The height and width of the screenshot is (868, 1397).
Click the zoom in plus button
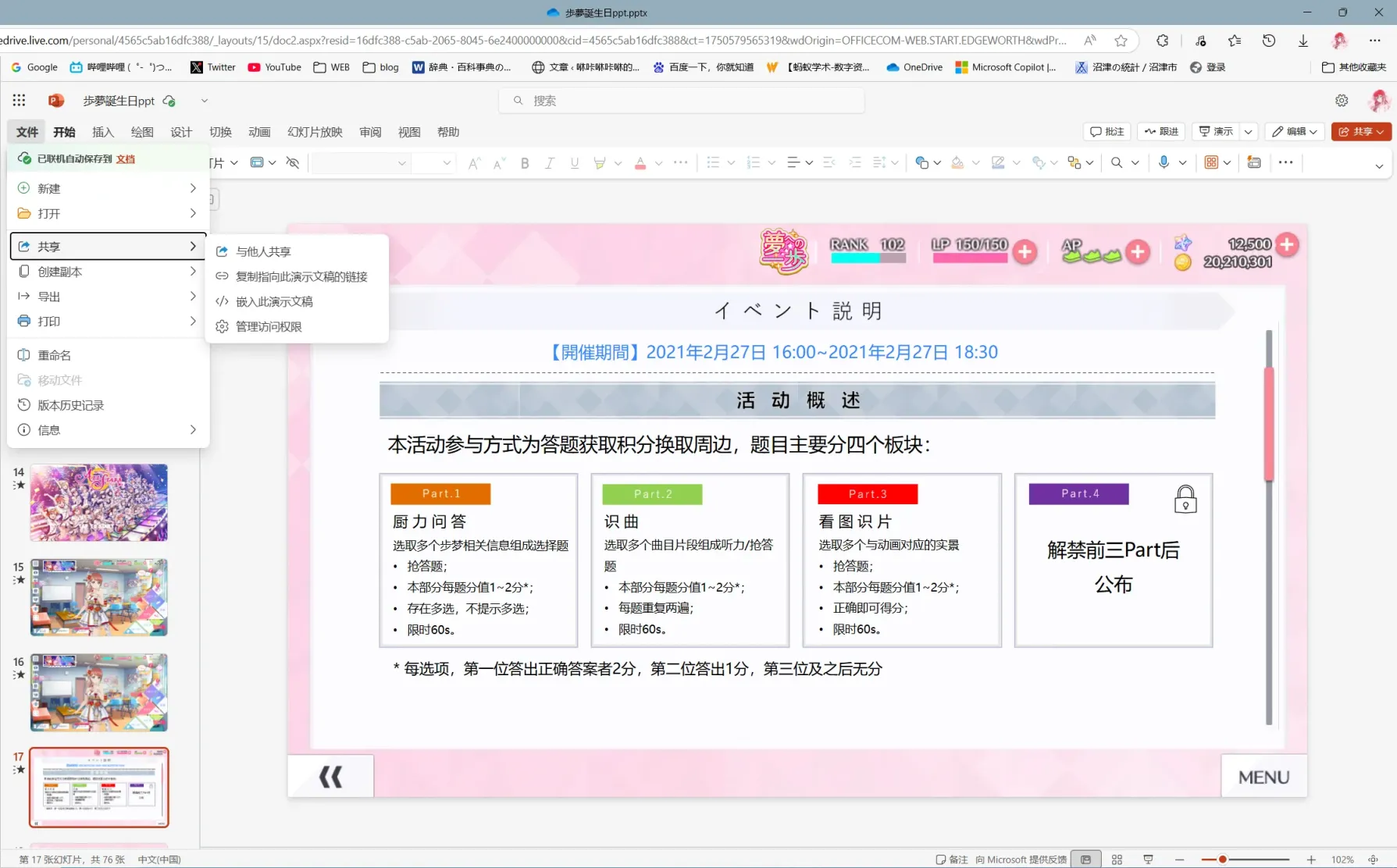pos(1311,859)
